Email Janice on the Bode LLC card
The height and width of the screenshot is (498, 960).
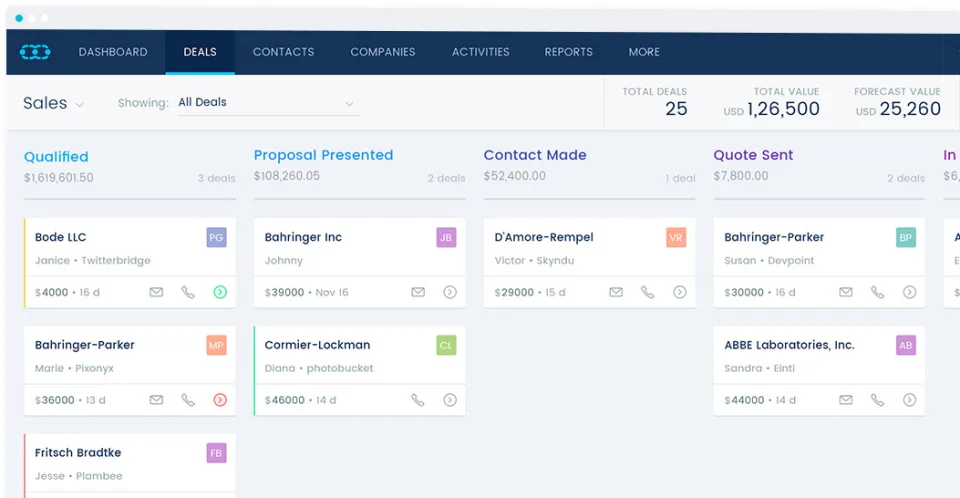pyautogui.click(x=157, y=292)
